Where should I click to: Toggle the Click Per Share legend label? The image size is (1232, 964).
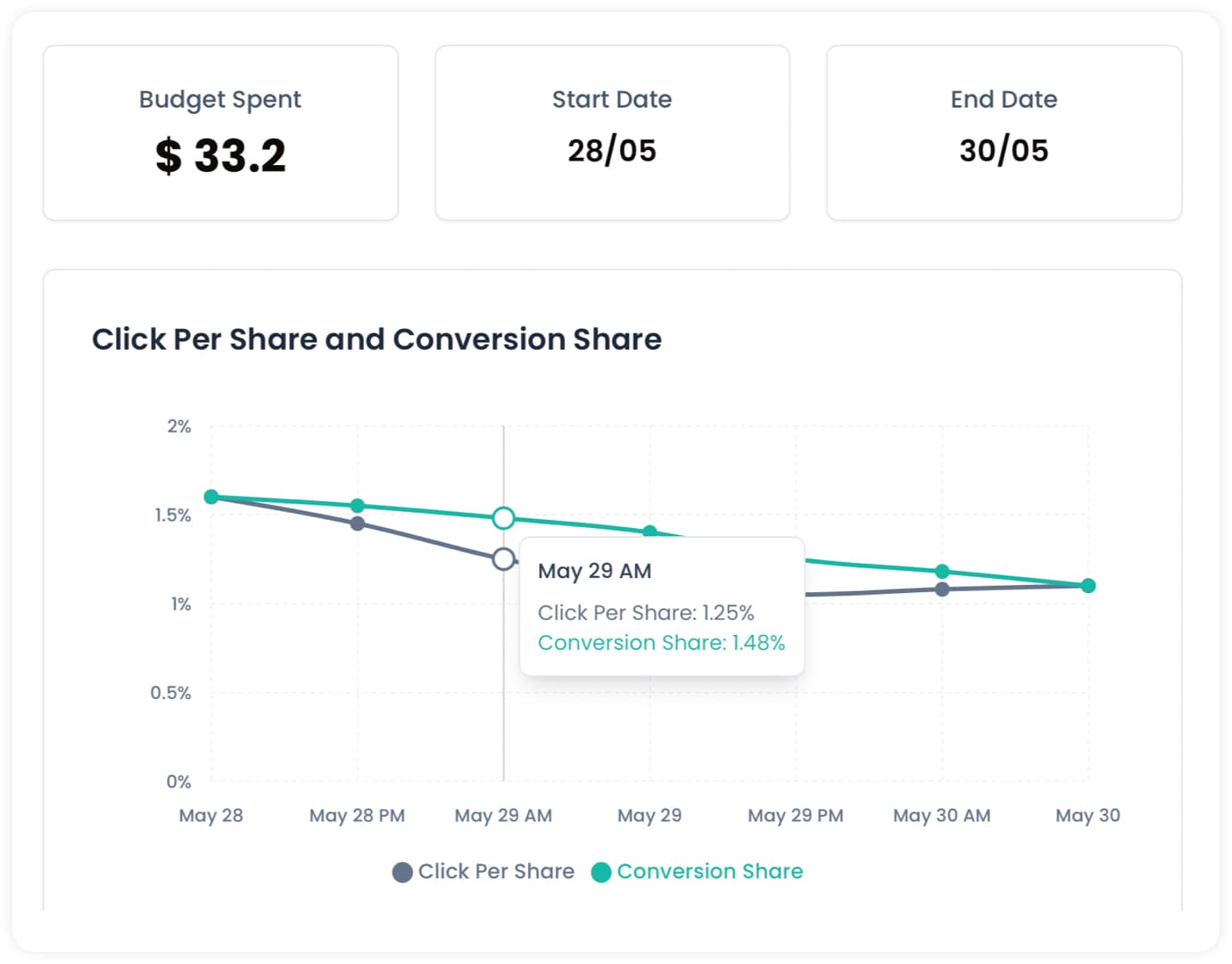click(496, 871)
